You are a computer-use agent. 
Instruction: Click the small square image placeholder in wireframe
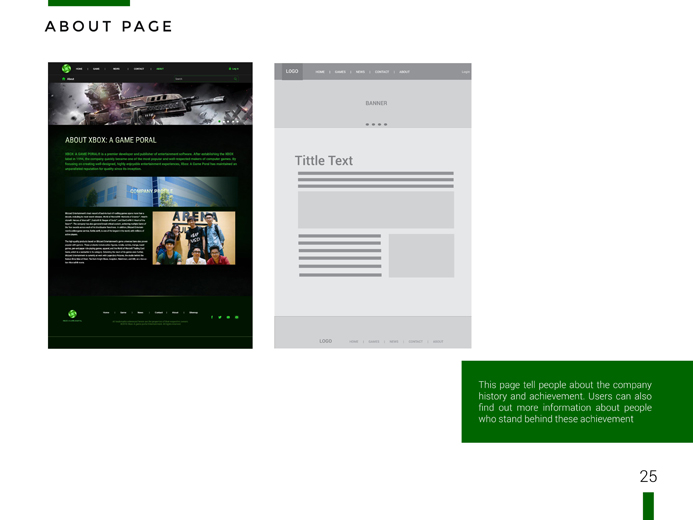point(421,256)
